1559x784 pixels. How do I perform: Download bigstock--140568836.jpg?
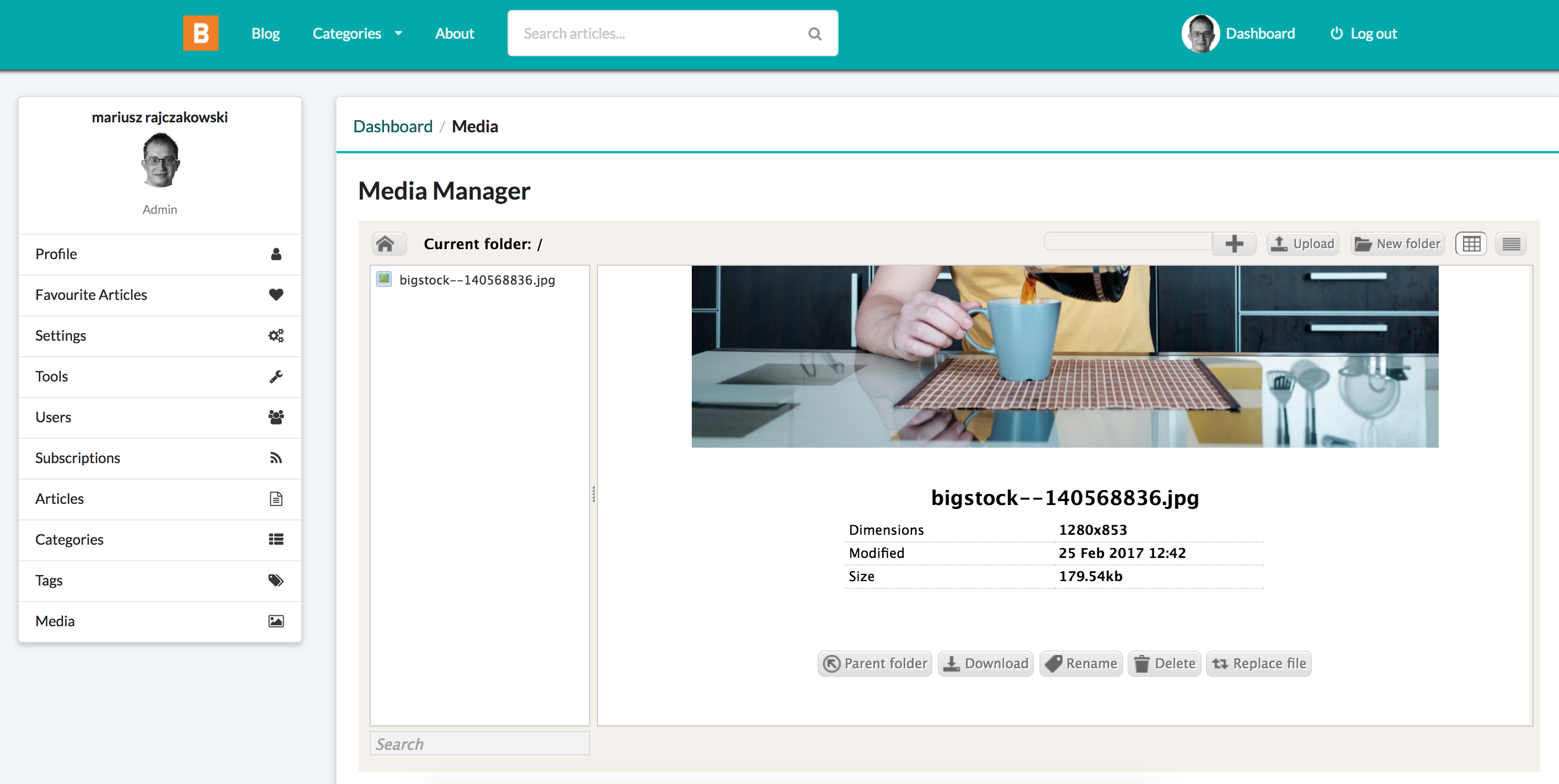tap(985, 663)
